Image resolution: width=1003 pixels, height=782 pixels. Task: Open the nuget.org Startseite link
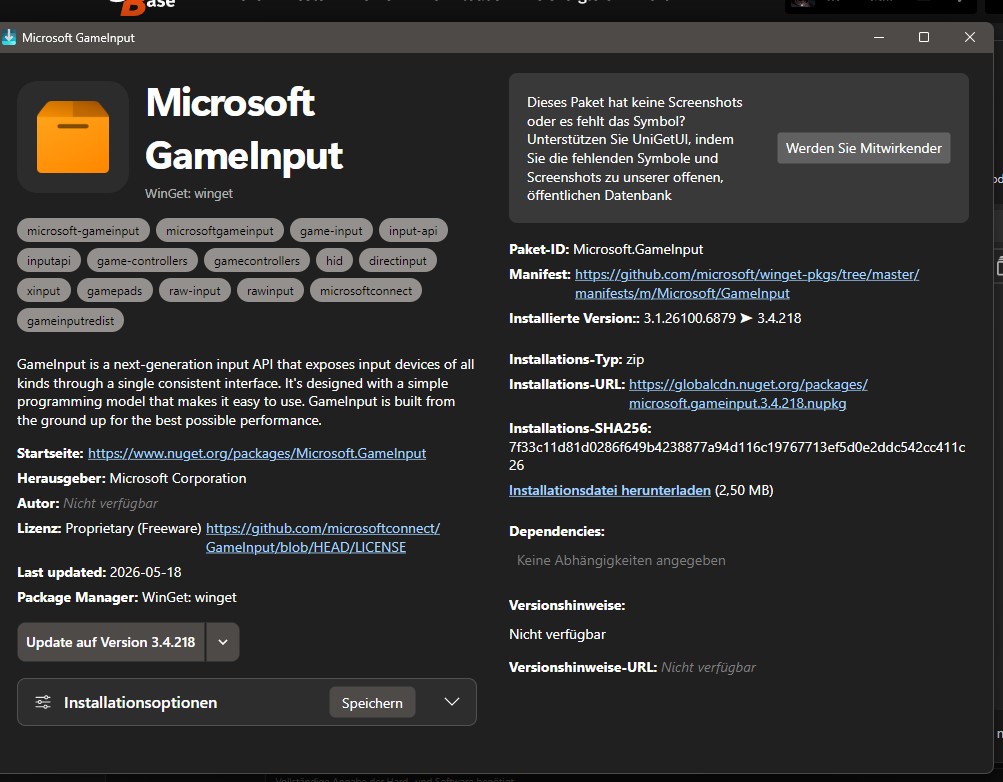pos(257,453)
